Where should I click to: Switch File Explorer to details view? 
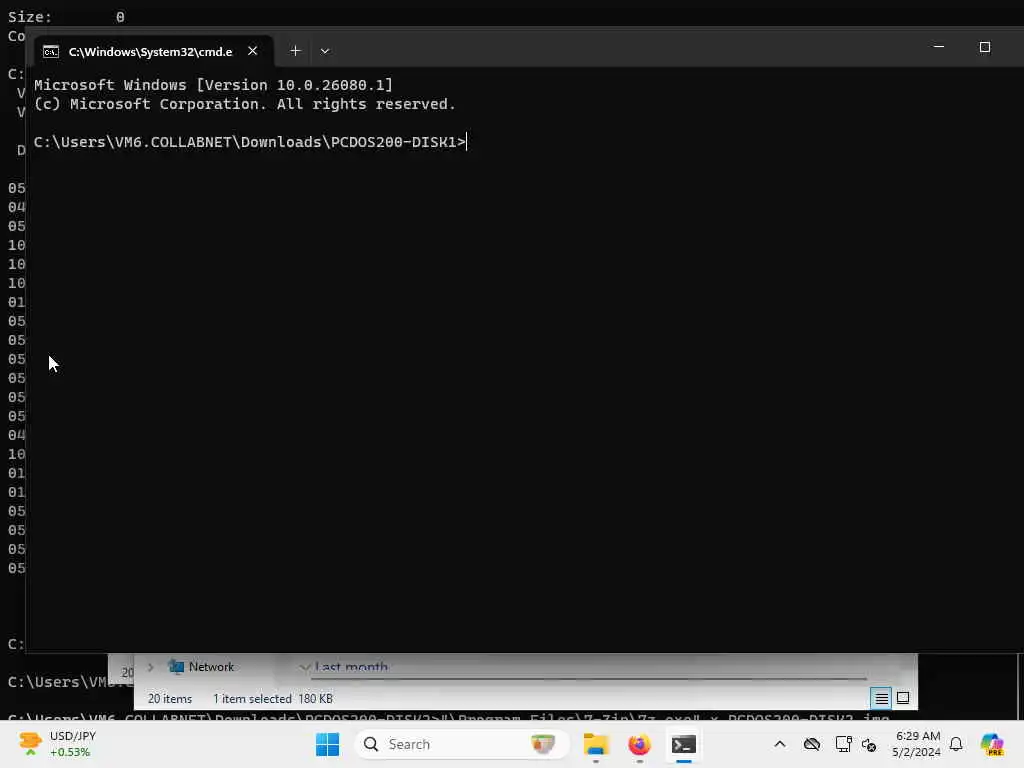881,699
